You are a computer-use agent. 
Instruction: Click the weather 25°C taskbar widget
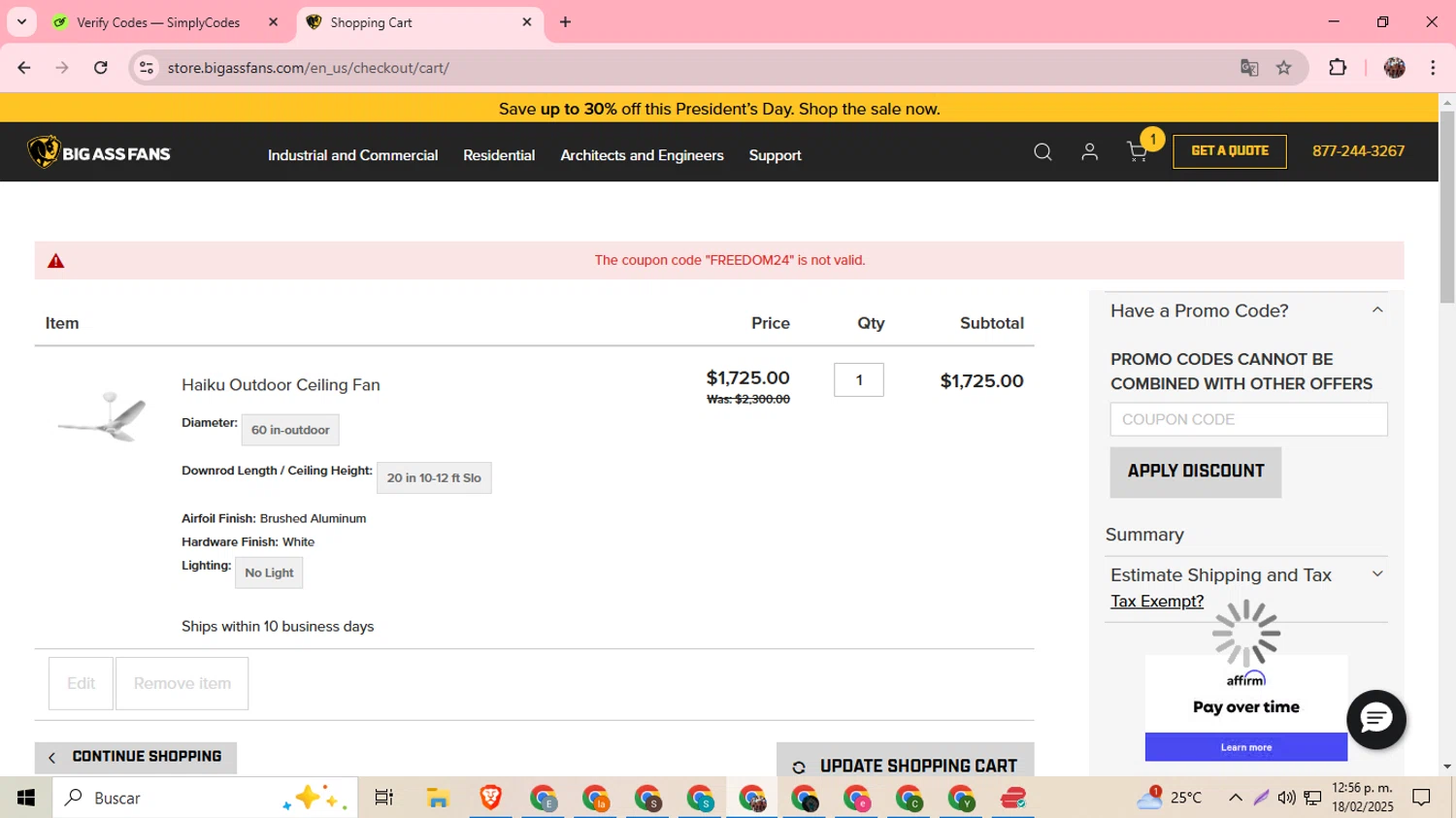point(1171,798)
